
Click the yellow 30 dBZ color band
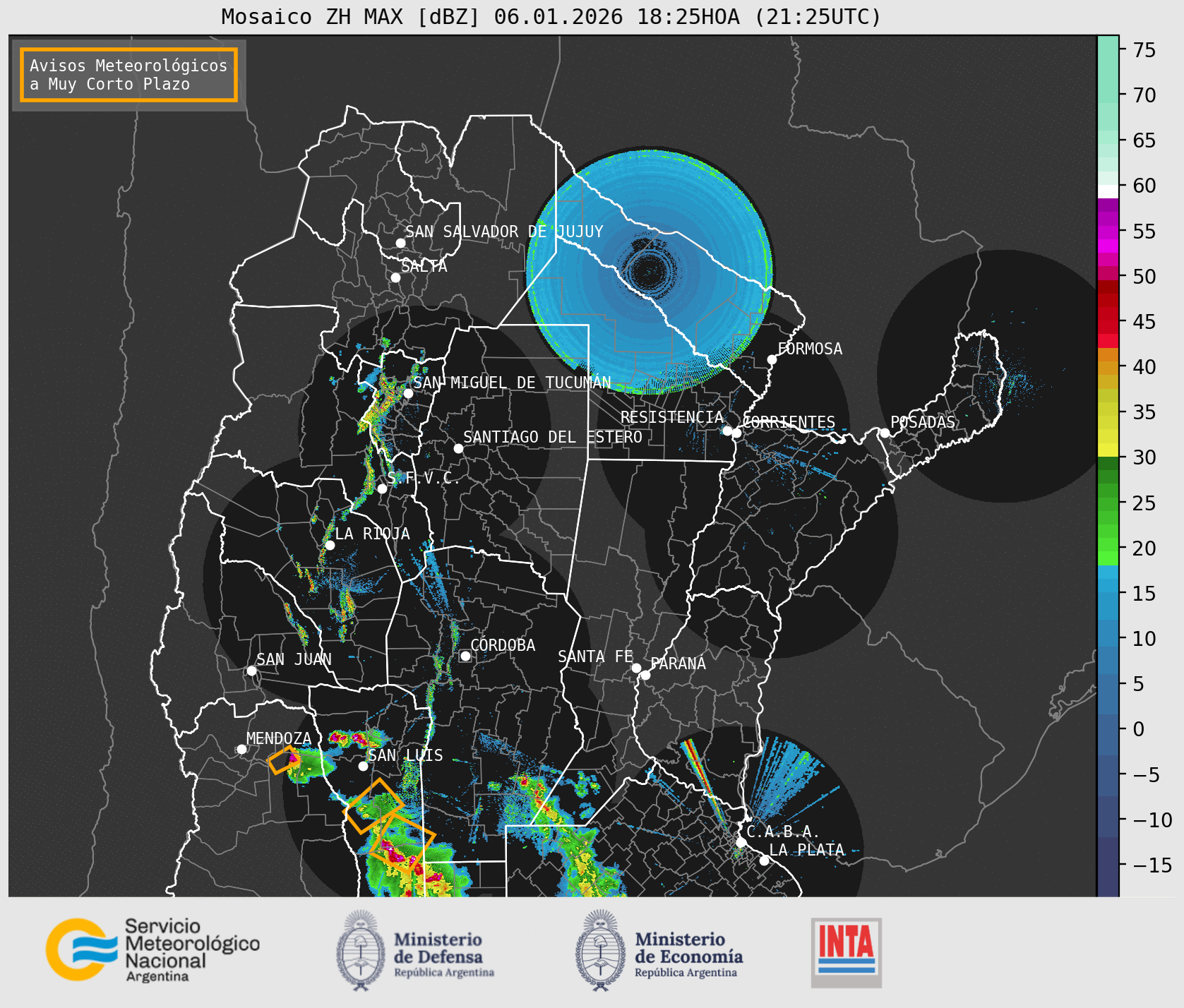coord(1108,450)
